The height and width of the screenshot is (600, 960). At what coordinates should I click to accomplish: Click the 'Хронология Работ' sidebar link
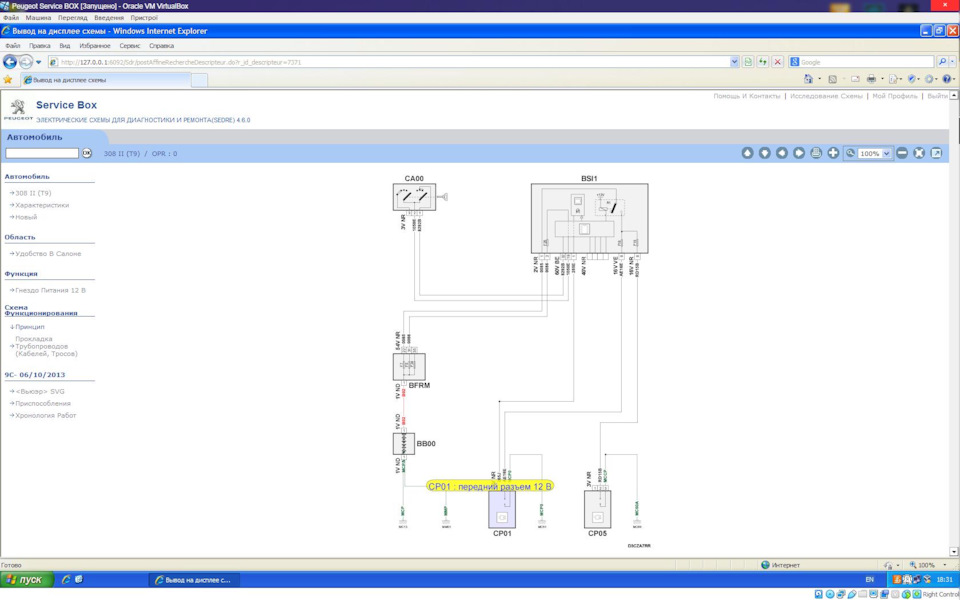click(x=46, y=416)
